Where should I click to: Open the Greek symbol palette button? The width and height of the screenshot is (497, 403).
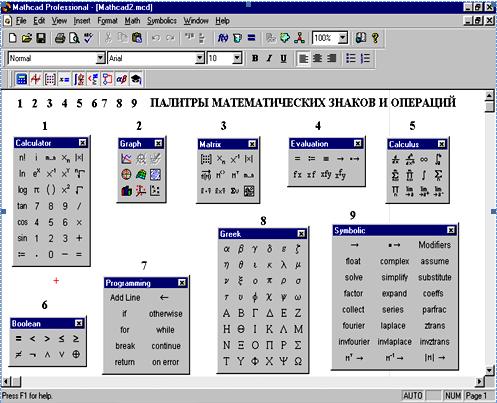point(122,79)
